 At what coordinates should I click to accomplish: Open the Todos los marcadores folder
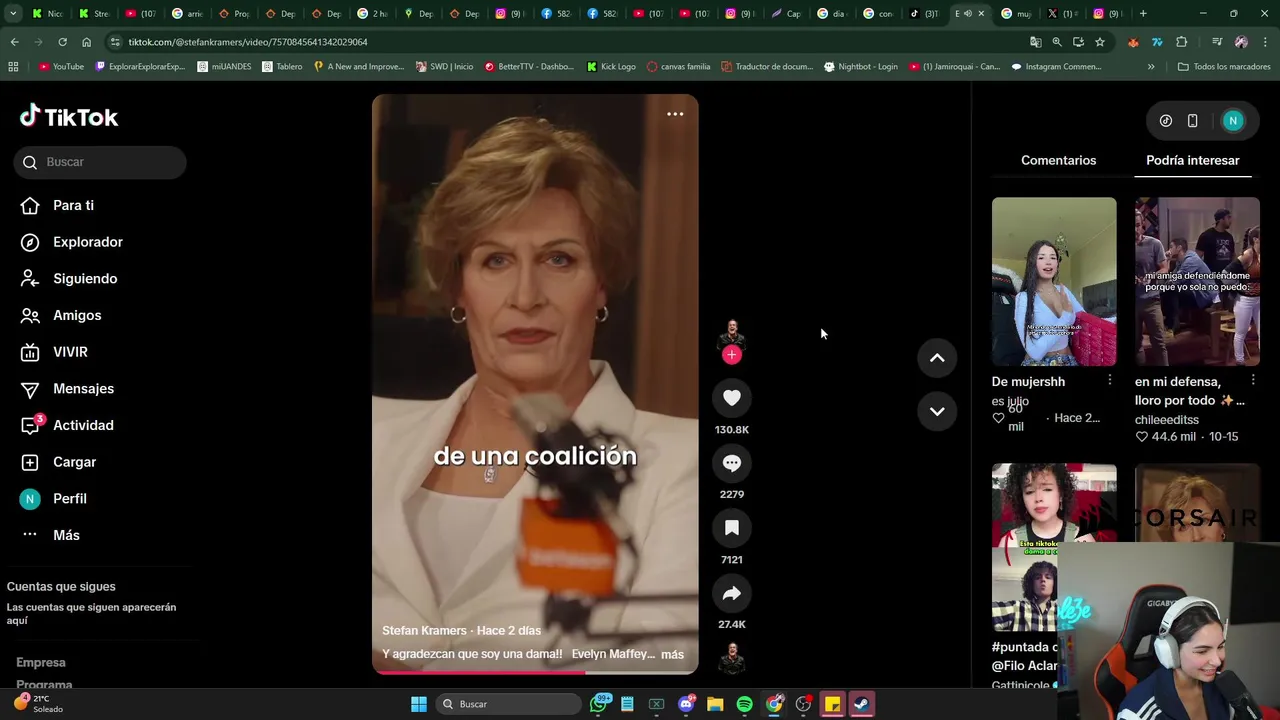coord(1224,67)
